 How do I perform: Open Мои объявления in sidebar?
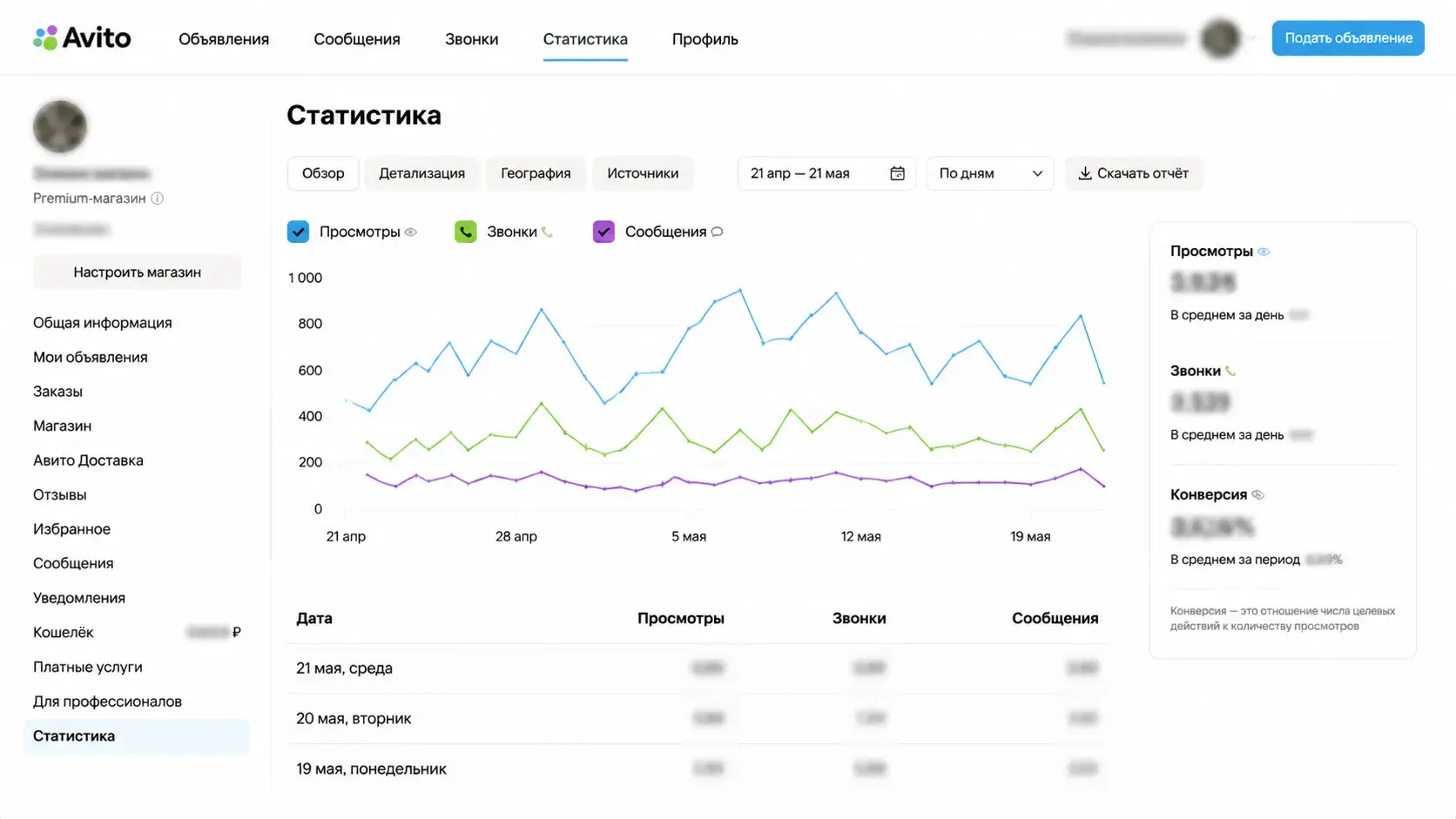click(91, 357)
